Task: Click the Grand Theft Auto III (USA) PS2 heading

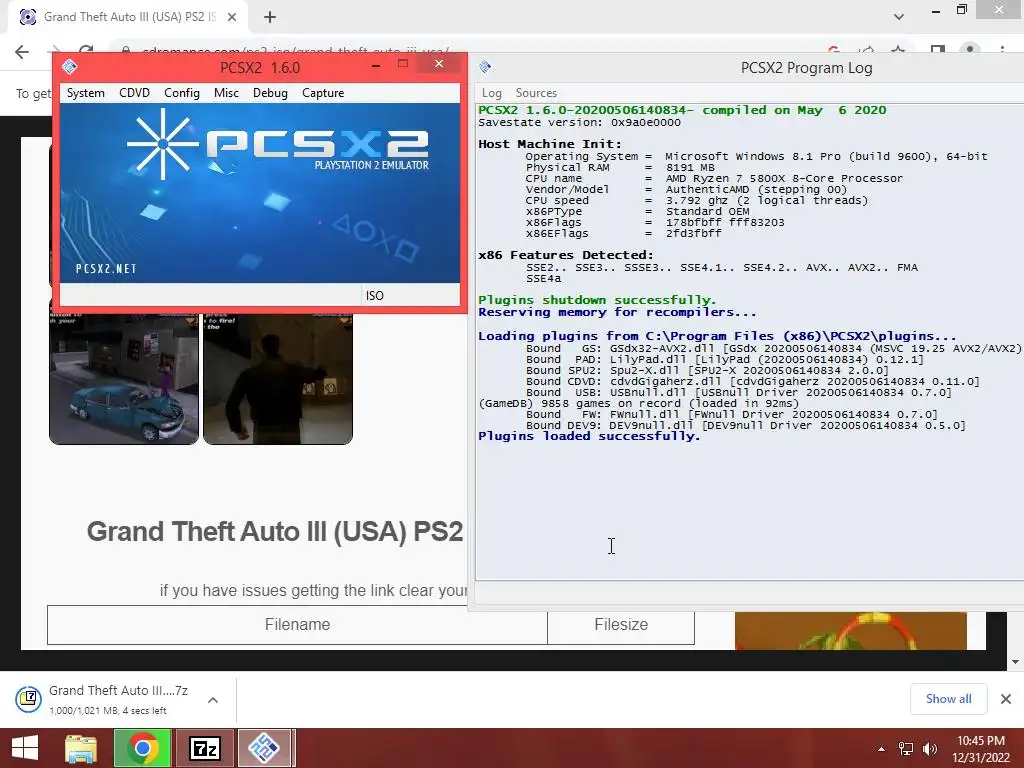Action: 275,532
